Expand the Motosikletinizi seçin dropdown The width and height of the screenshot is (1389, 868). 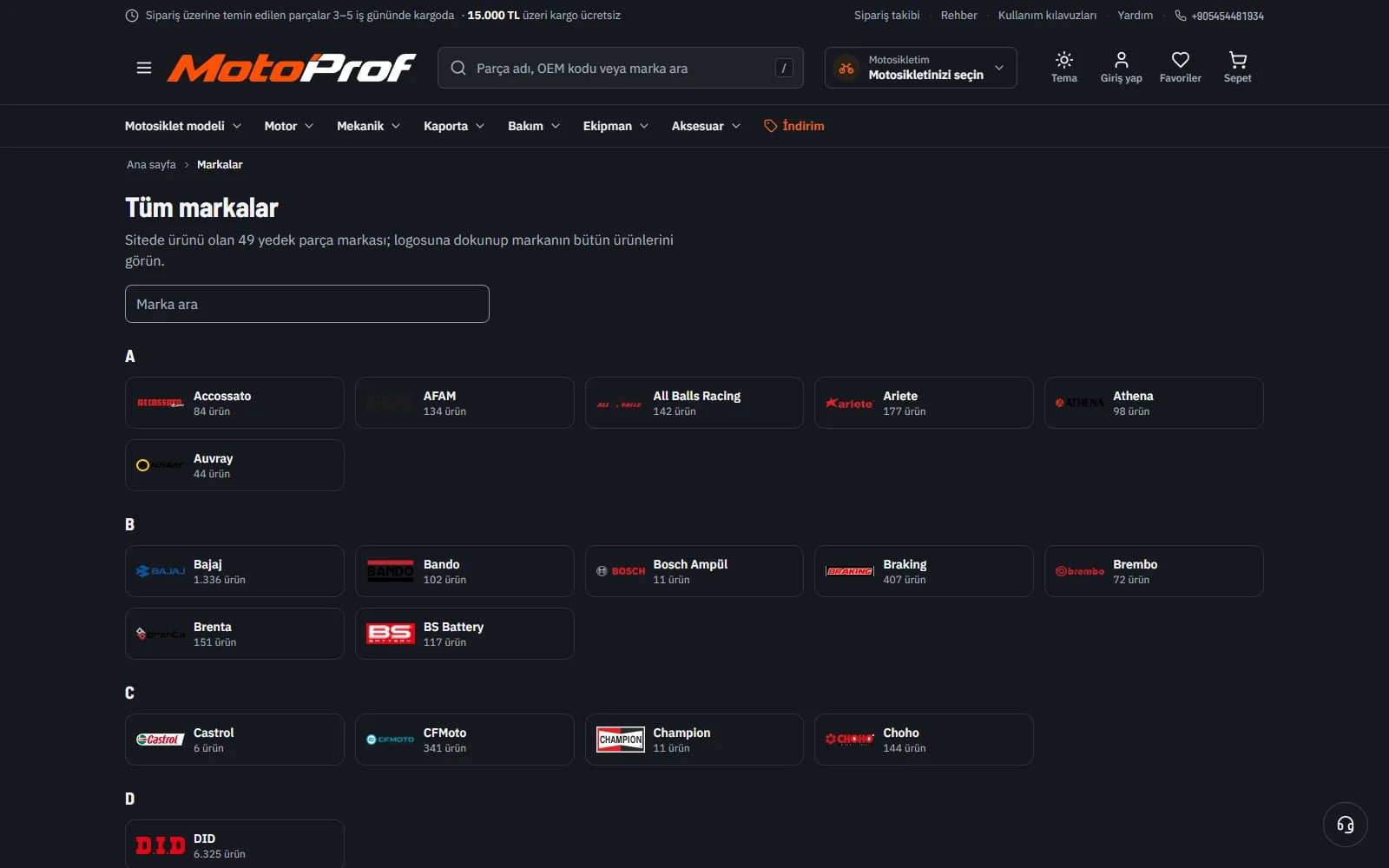tap(920, 68)
